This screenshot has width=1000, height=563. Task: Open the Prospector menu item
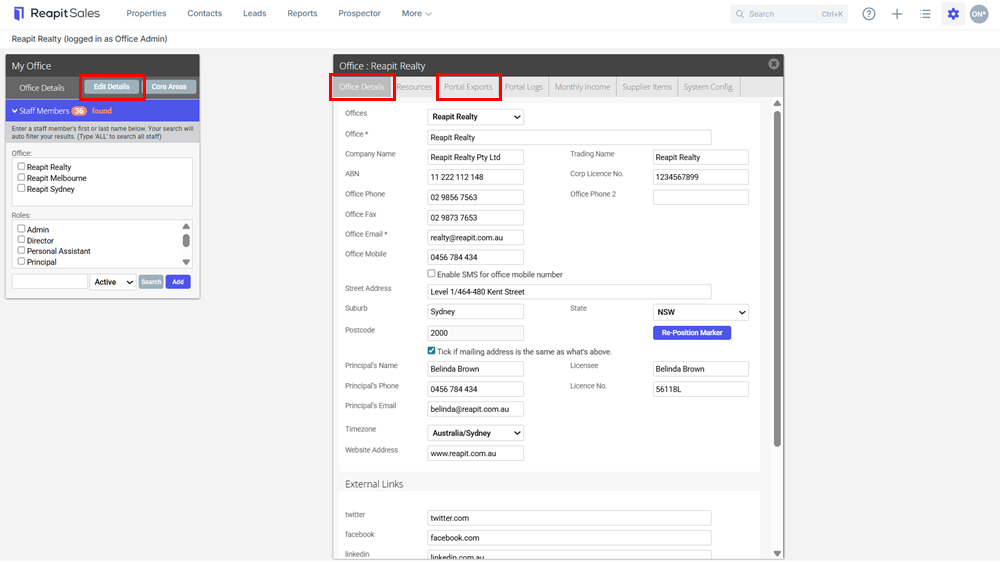359,13
